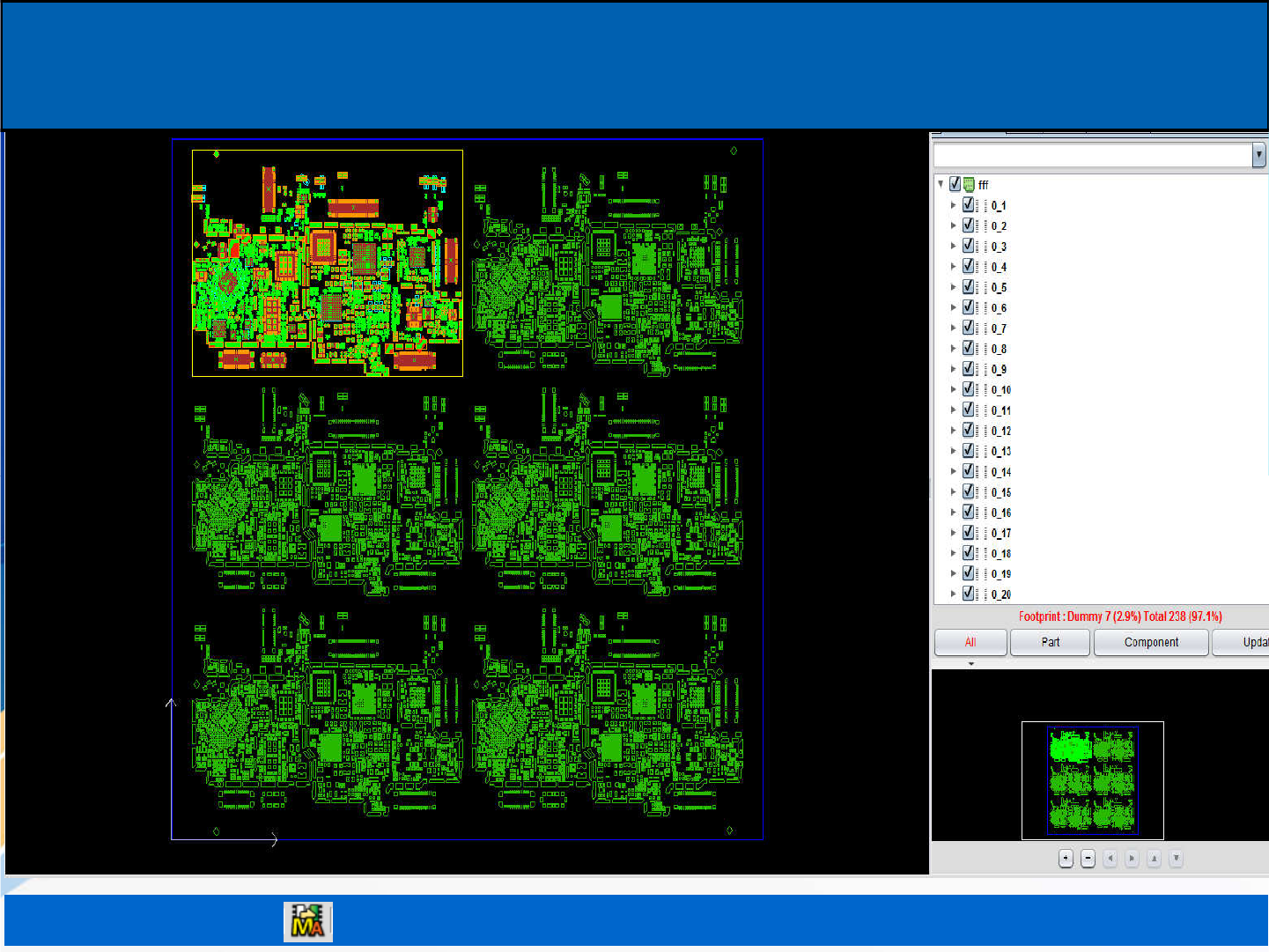Image resolution: width=1269 pixels, height=952 pixels.
Task: Expand the 0_17 tree node
Action: [x=953, y=533]
